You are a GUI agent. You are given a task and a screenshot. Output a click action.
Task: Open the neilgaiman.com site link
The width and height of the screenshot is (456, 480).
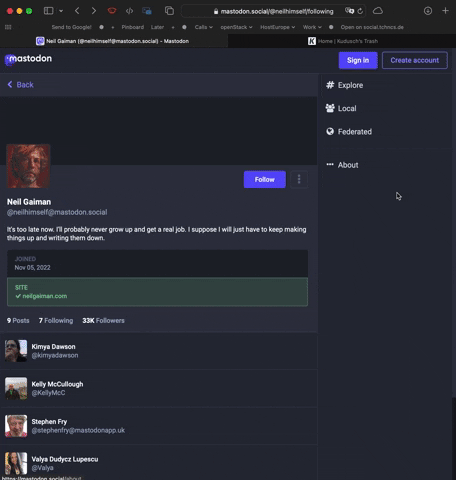[45, 296]
